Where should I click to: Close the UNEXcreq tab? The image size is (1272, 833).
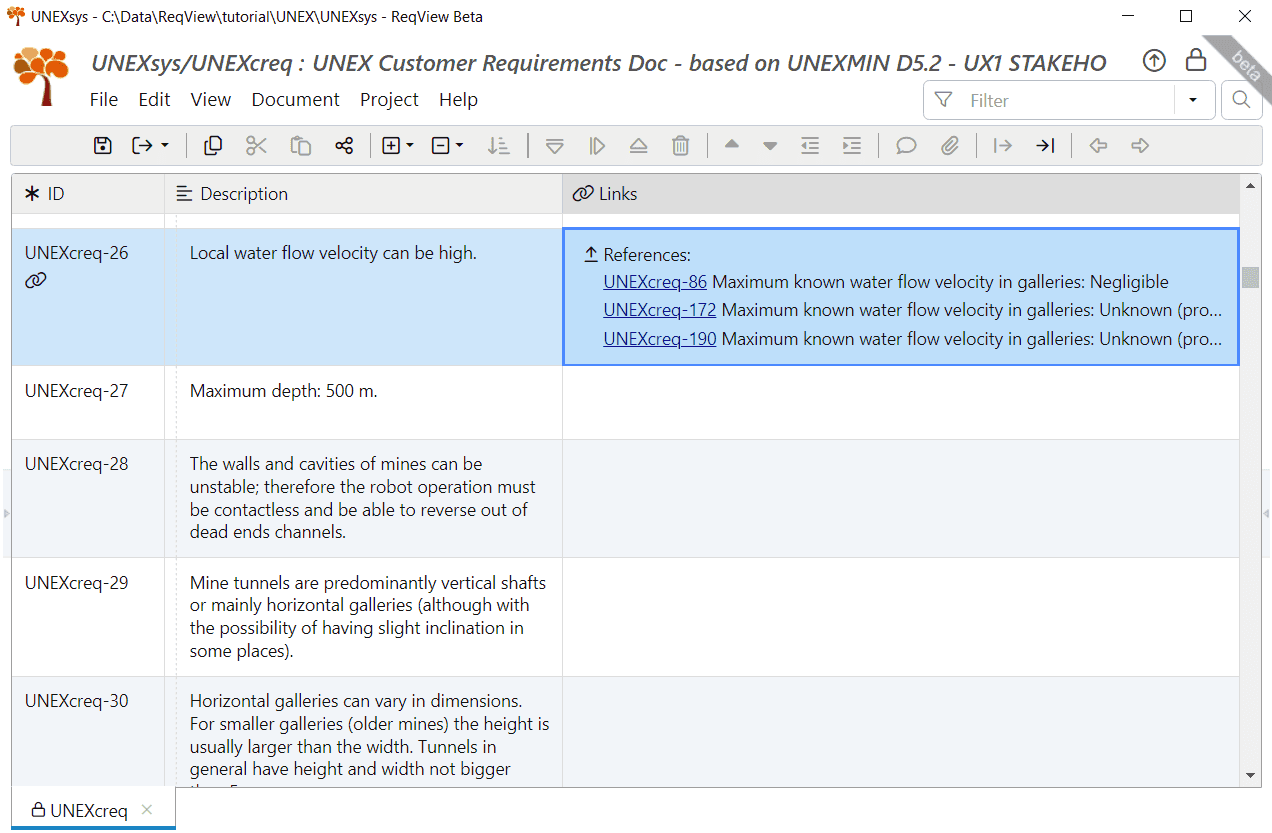point(147,810)
